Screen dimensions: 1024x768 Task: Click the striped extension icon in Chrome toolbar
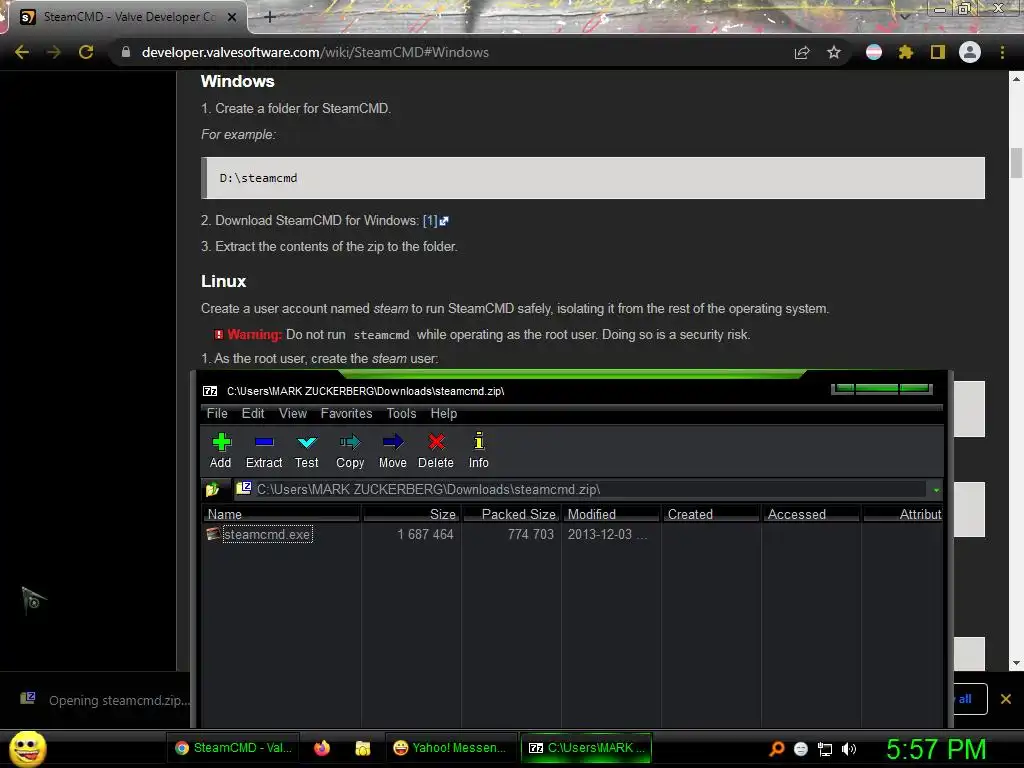click(874, 52)
